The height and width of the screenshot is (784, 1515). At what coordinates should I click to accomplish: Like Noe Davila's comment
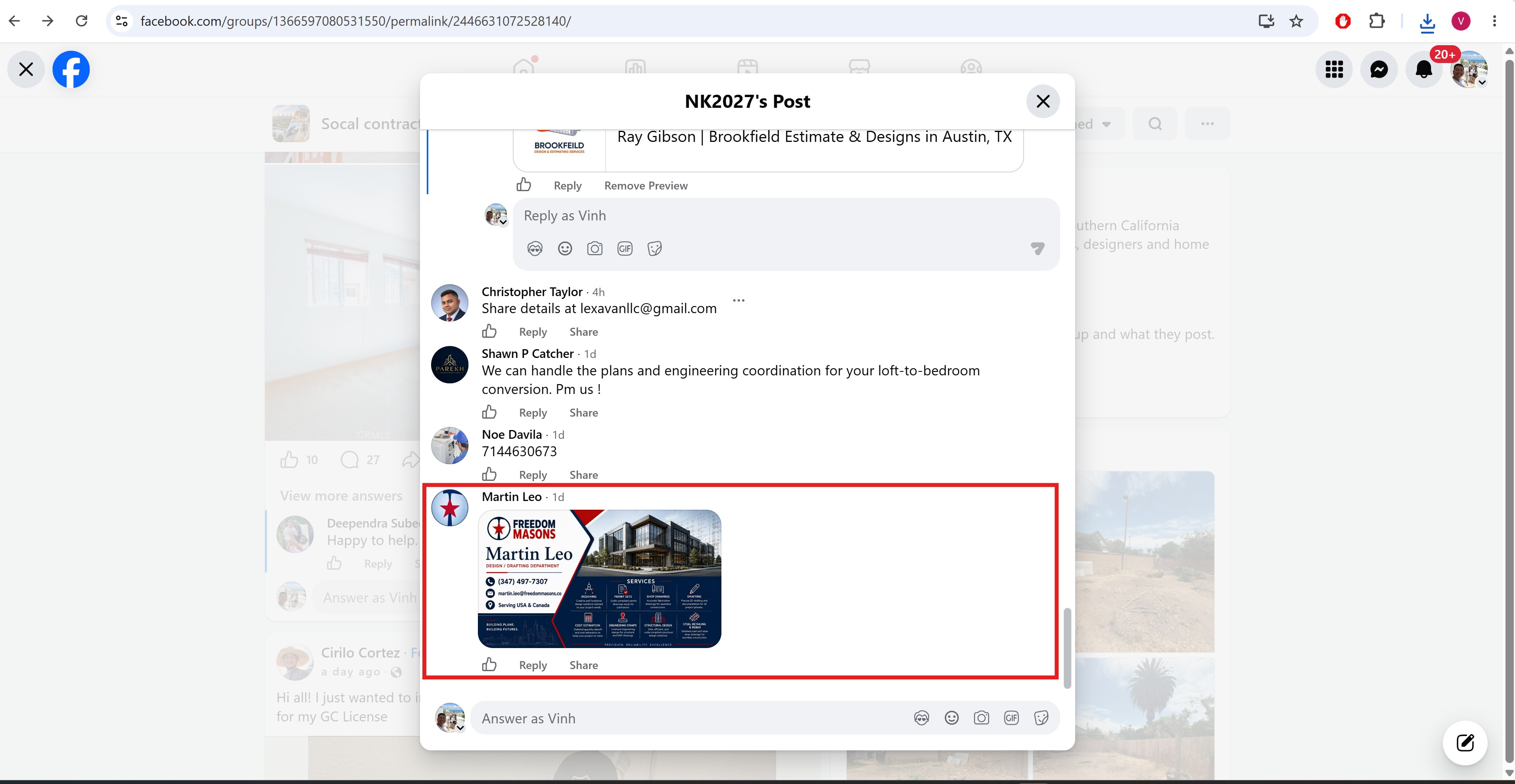pyautogui.click(x=489, y=474)
